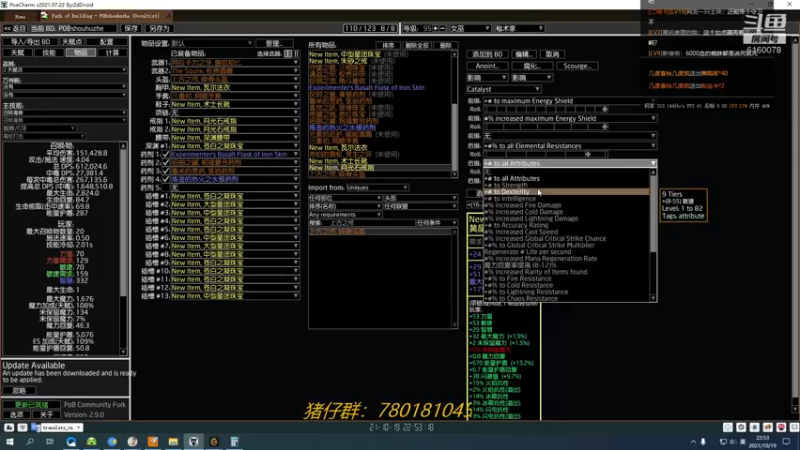Choose '#% increased Rarity of Items found'
The height and width of the screenshot is (450, 800).
click(566, 272)
